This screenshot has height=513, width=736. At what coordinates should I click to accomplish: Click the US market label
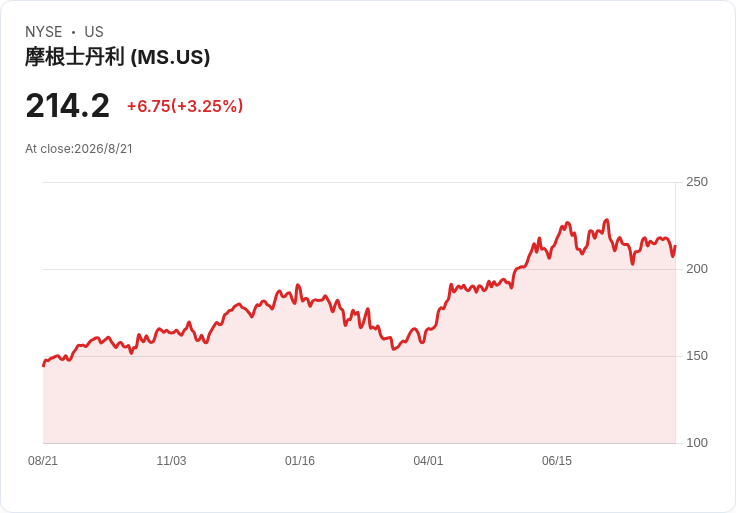[x=94, y=32]
